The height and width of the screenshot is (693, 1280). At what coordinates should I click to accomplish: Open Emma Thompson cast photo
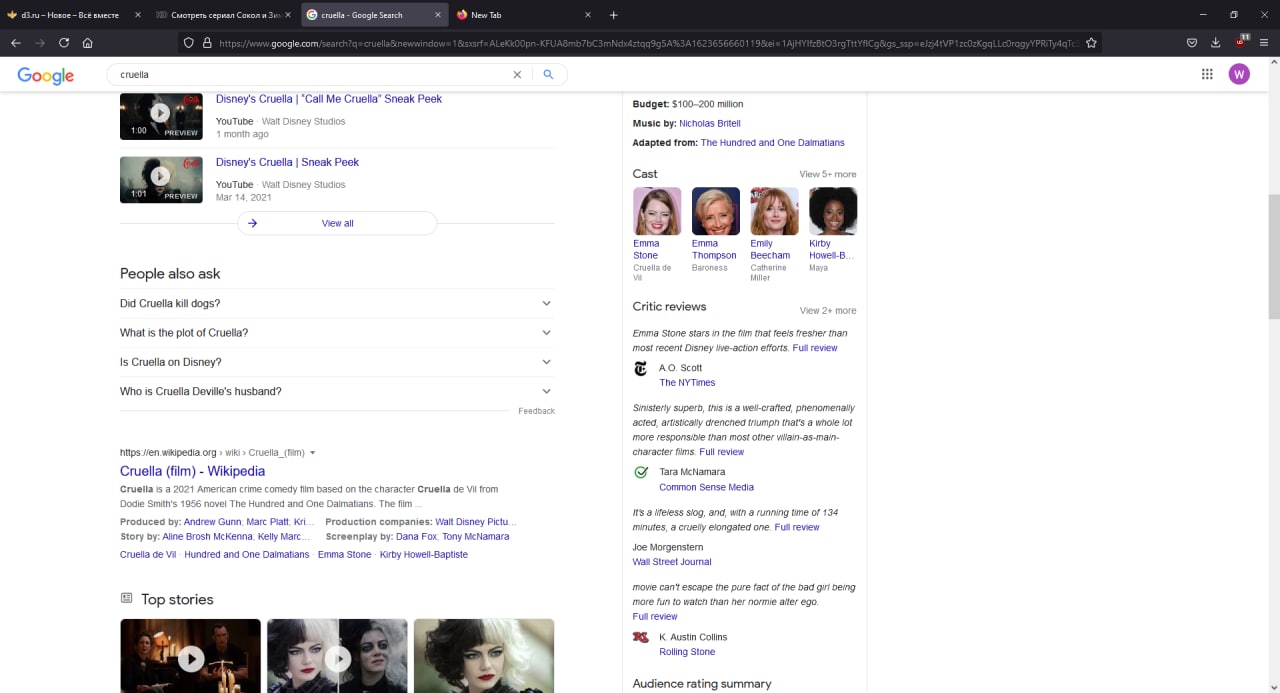716,211
